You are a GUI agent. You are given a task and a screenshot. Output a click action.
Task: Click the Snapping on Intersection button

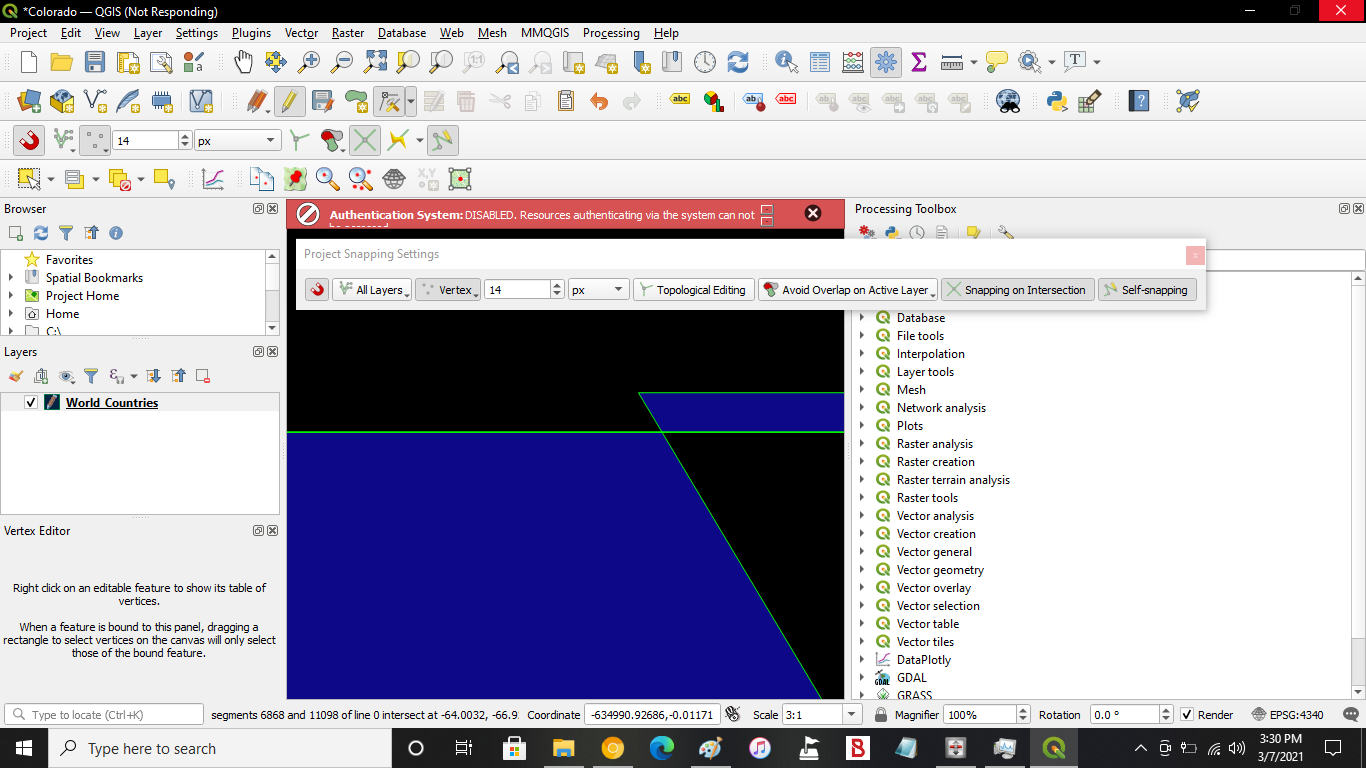(1017, 289)
